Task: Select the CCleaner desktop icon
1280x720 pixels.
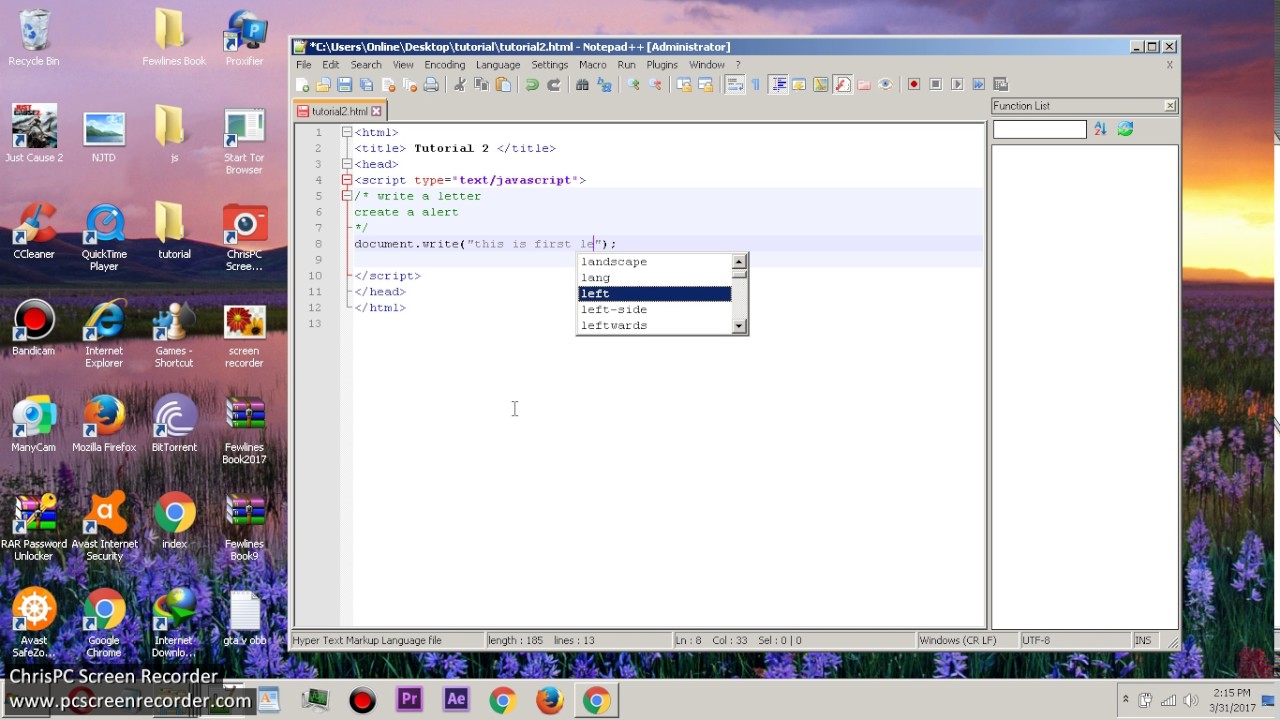Action: click(33, 232)
